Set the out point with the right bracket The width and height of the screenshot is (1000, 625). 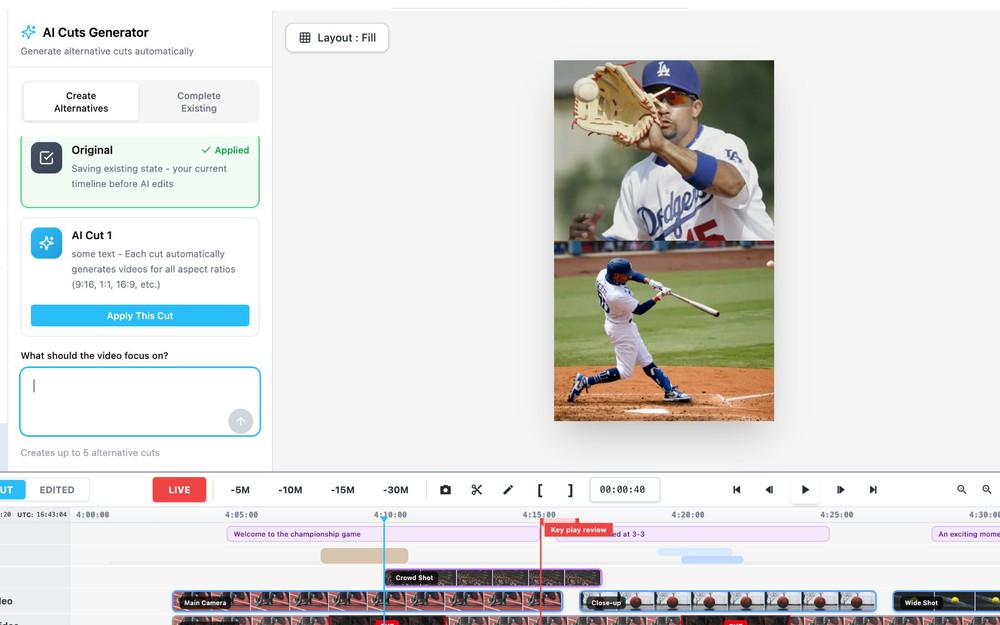[x=570, y=490]
